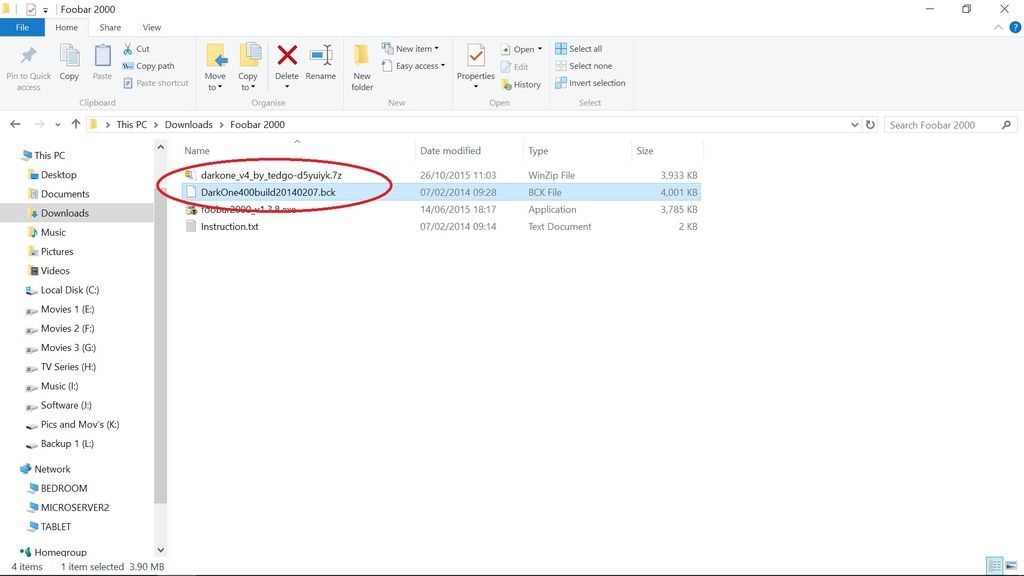1024x576 pixels.
Task: Open Desktop in navigation pane
Action: [x=59, y=175]
